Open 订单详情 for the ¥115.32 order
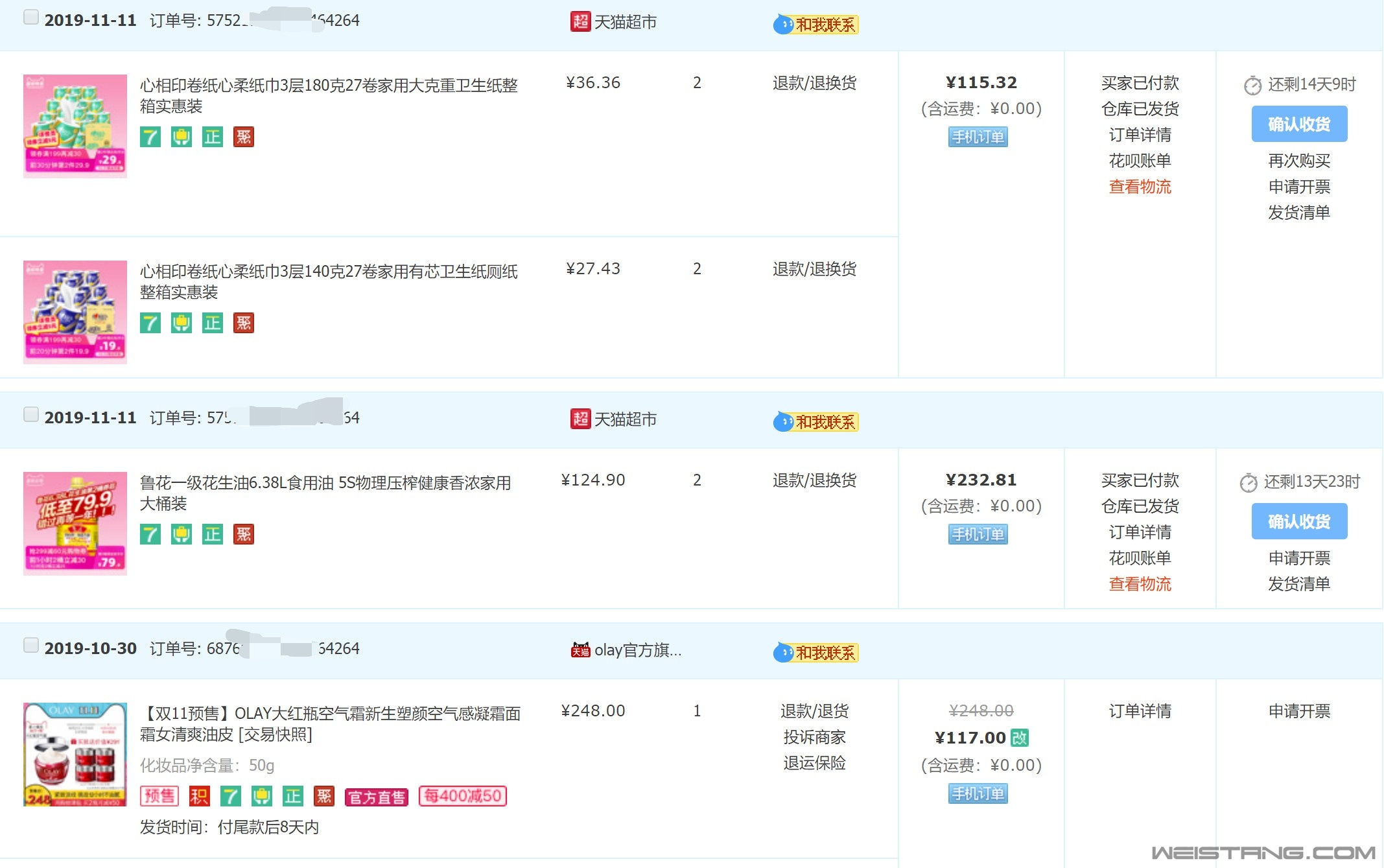 pos(1140,135)
